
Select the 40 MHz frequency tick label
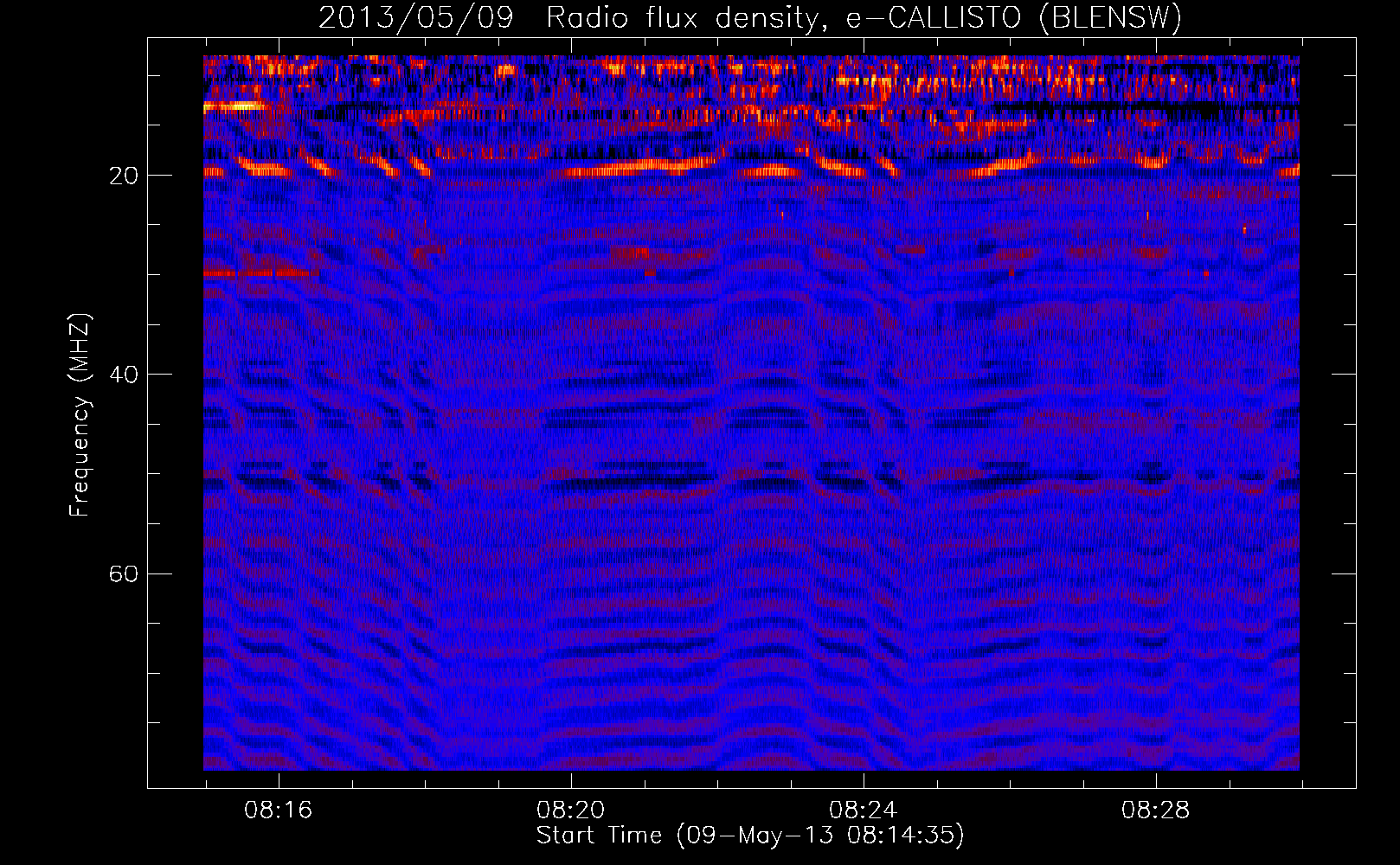coord(124,375)
